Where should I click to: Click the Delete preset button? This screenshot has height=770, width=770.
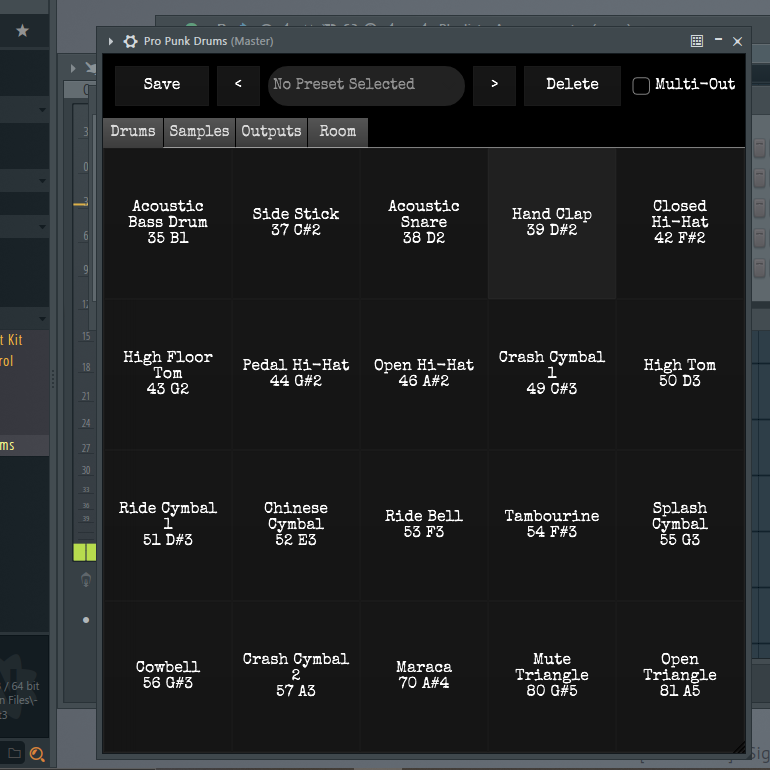click(572, 85)
